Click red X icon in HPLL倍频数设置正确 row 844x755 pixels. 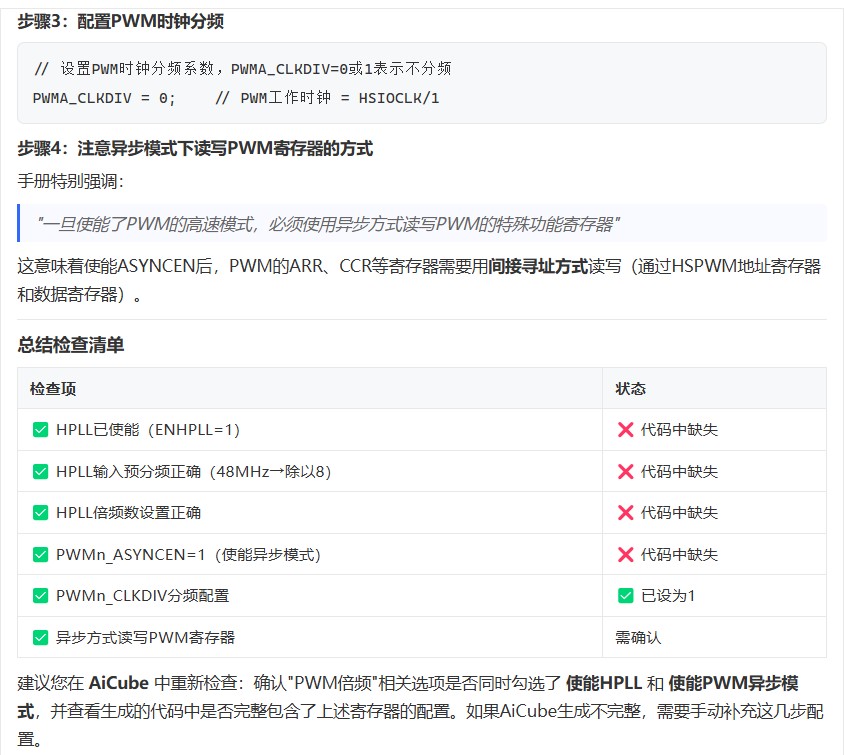(625, 512)
